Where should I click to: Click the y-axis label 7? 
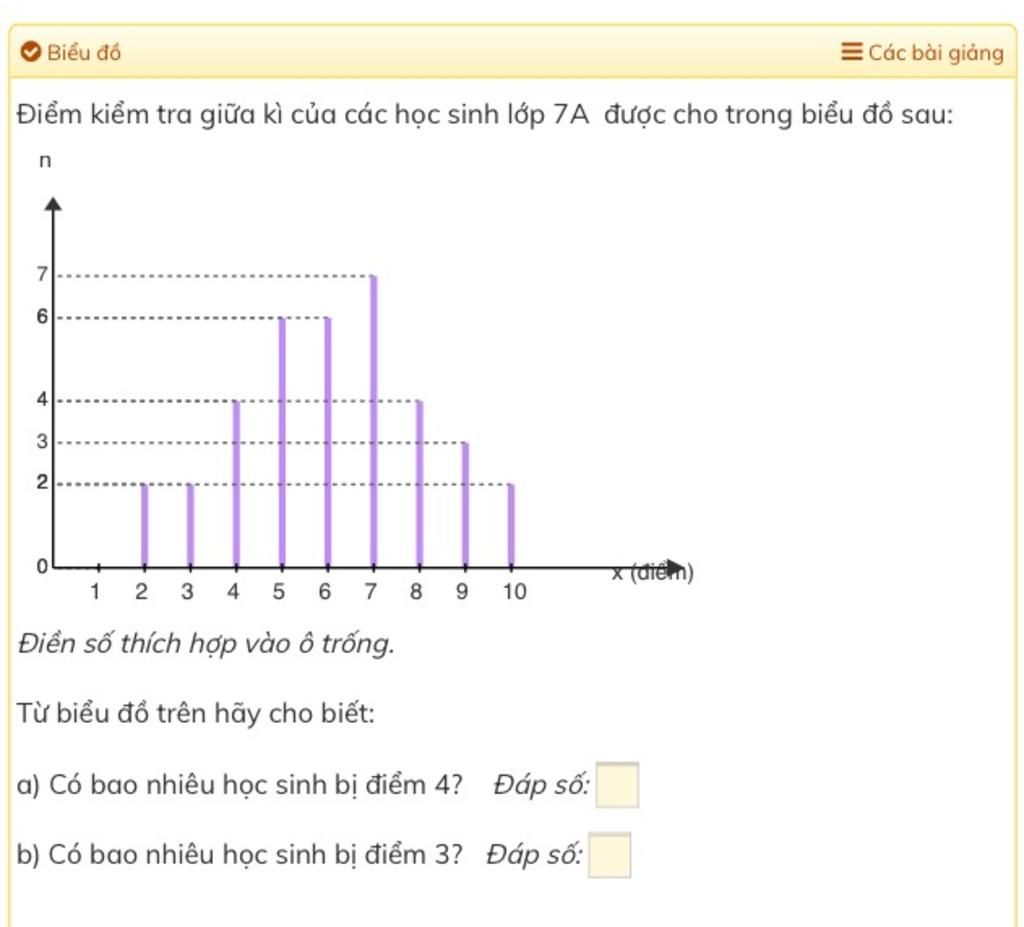coord(42,274)
